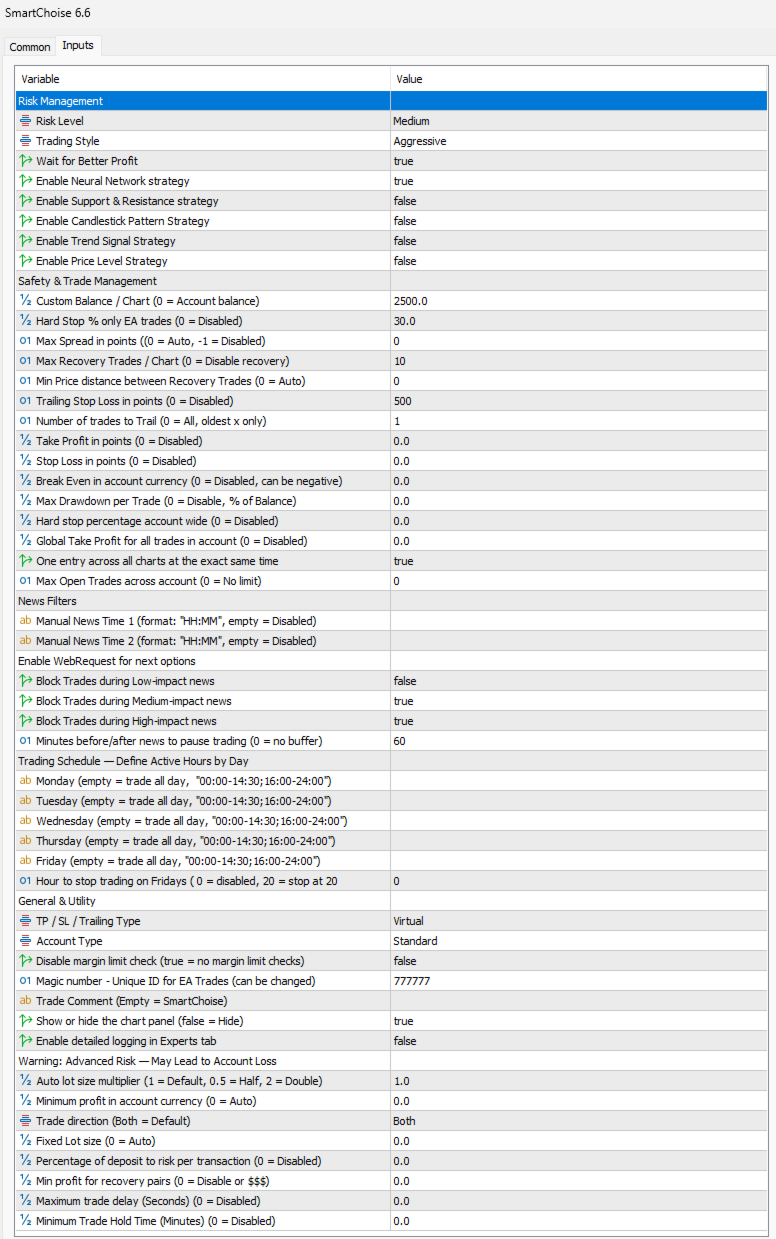This screenshot has width=776, height=1239.
Task: Edit the Auto lot size multiplier value 1.0
Action: click(x=579, y=1081)
